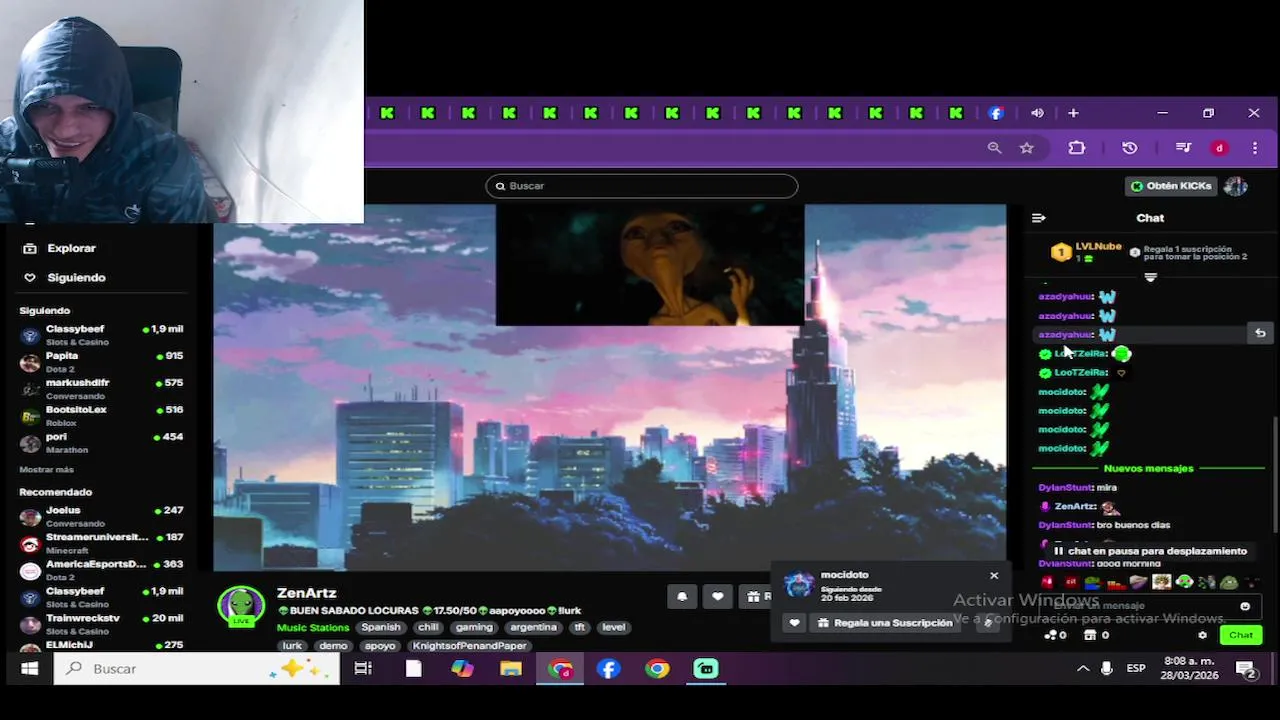
Task: Click the Nuevos mensajes divider label
Action: pos(1149,468)
